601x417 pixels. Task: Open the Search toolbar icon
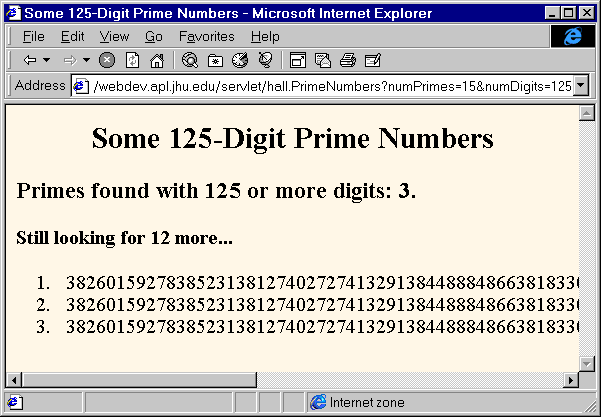(190, 60)
